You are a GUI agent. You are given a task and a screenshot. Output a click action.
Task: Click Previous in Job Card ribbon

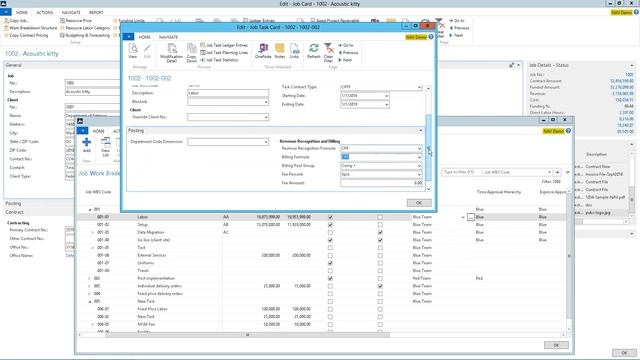[460, 28]
